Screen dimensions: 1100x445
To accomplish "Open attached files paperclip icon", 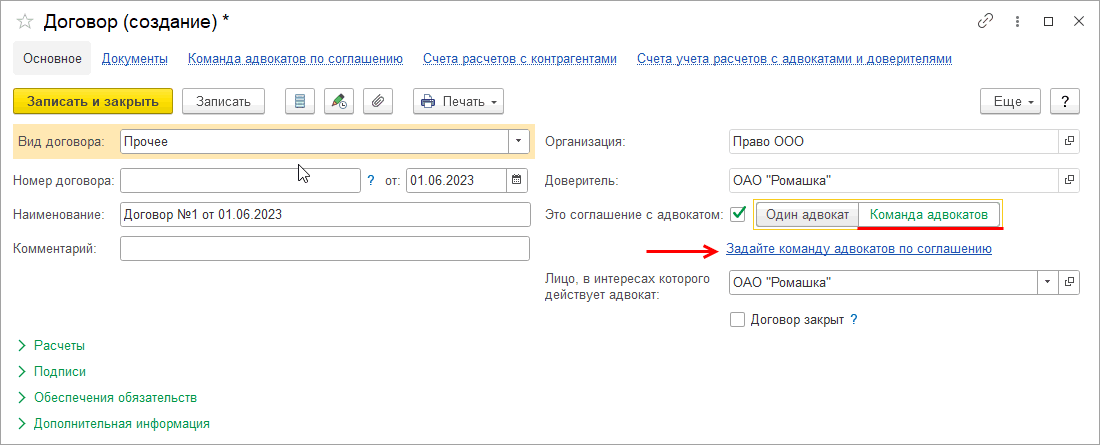I will [x=378, y=101].
